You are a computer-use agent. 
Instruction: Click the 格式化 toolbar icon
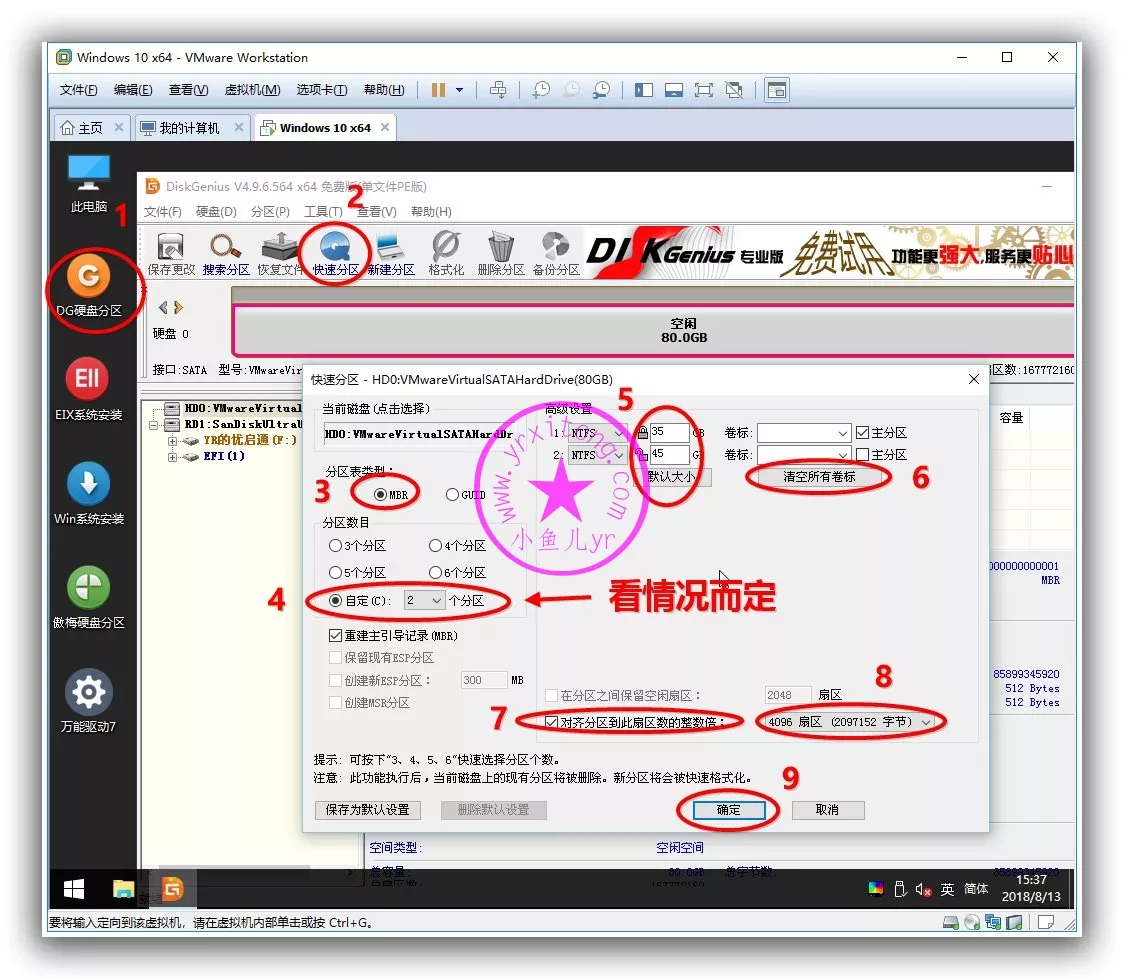pos(446,254)
